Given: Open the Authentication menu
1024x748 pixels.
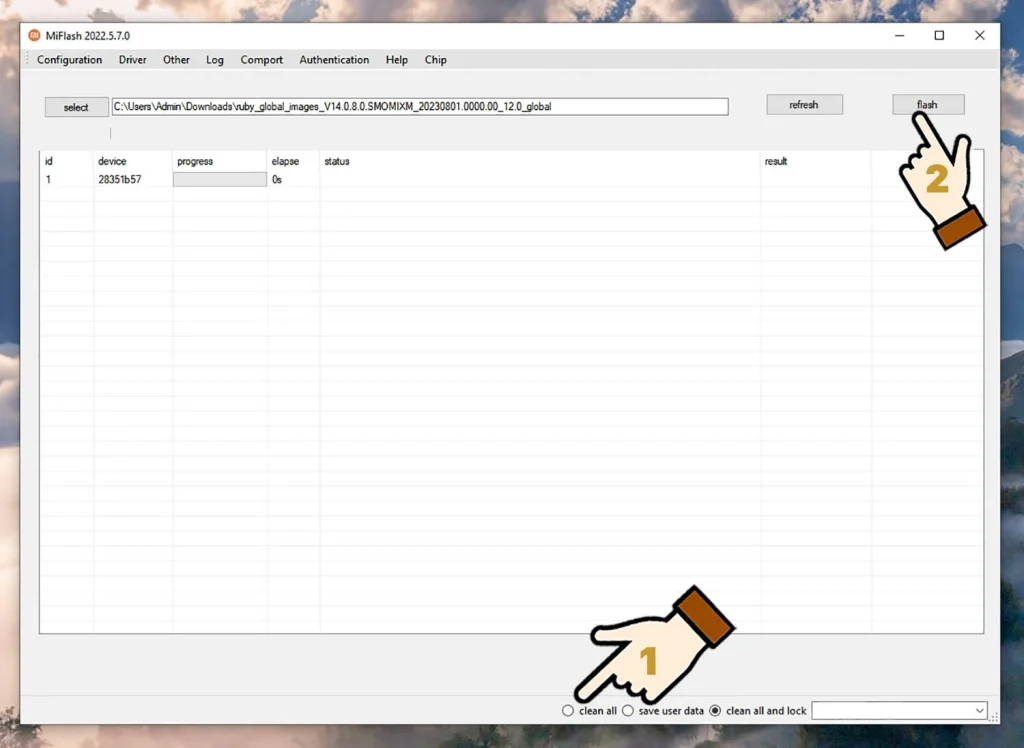Looking at the screenshot, I should click(334, 60).
